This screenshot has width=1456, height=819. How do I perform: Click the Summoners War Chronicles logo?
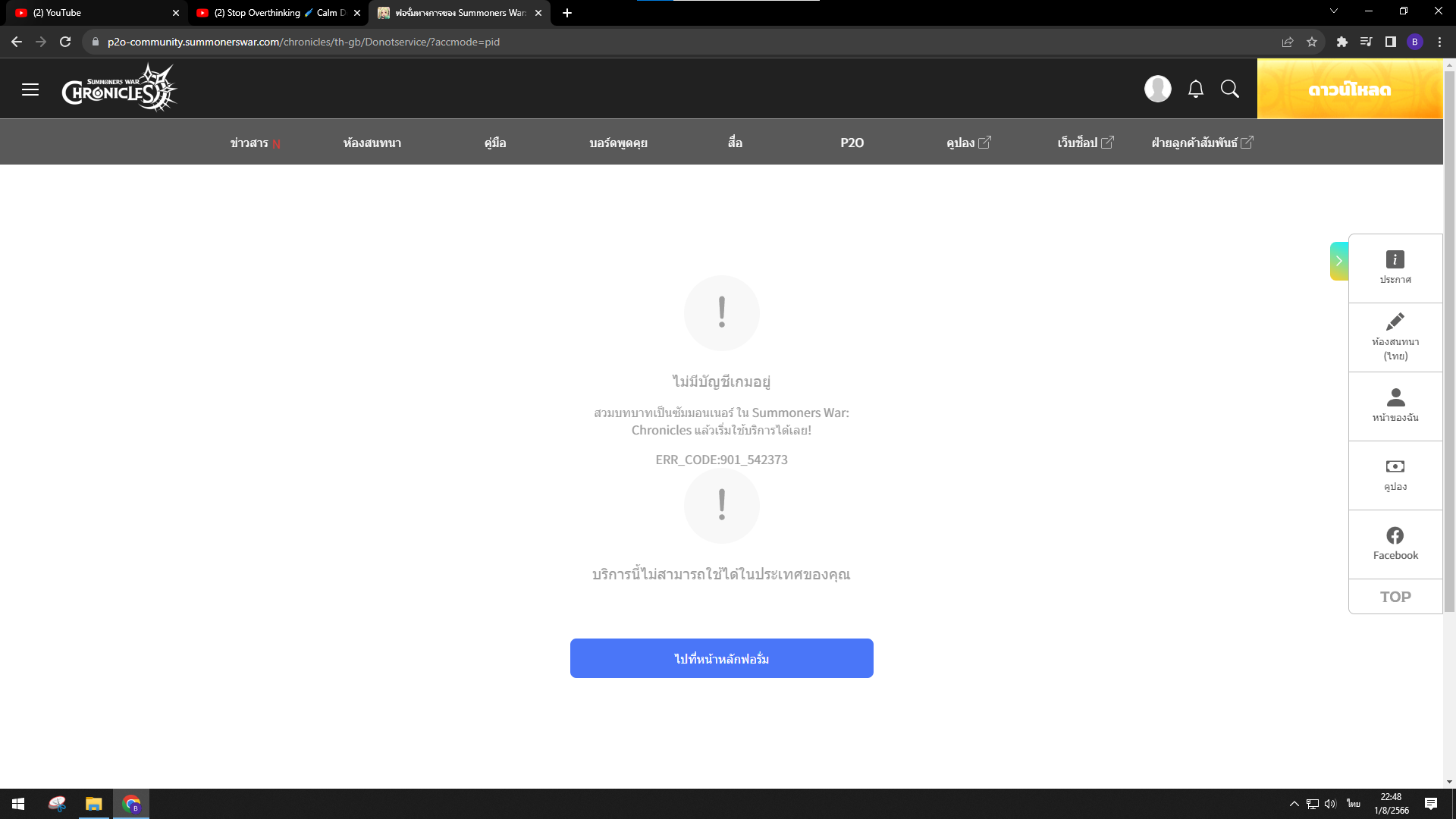(120, 88)
